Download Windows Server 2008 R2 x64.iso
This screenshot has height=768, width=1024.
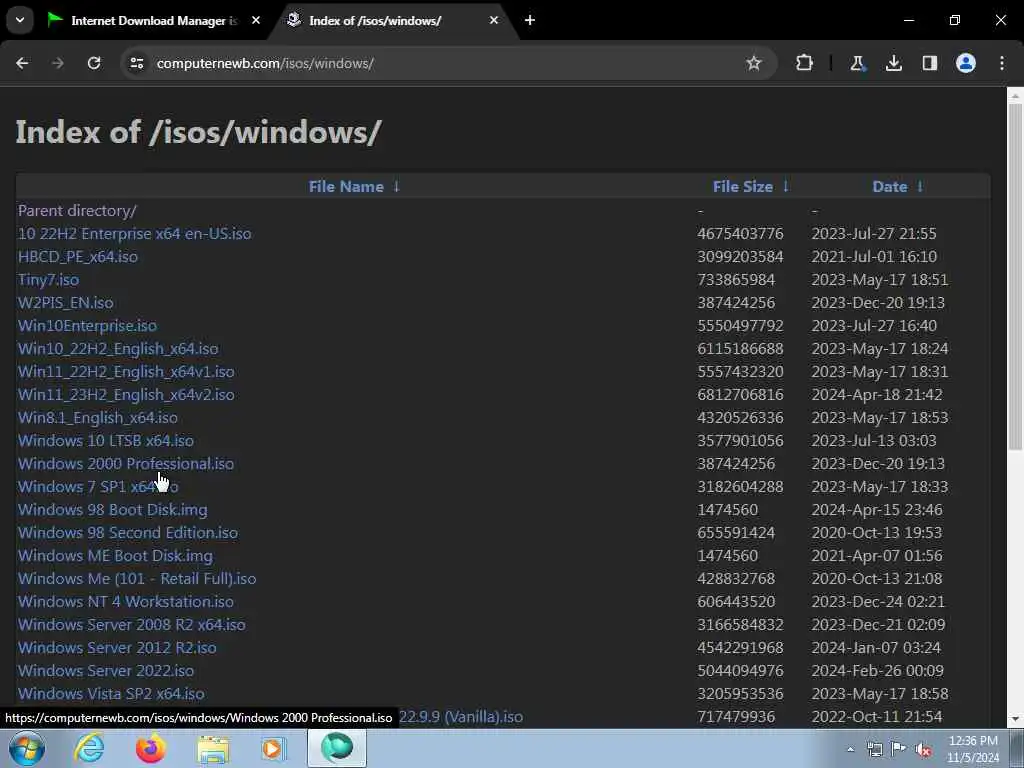pyautogui.click(x=132, y=625)
